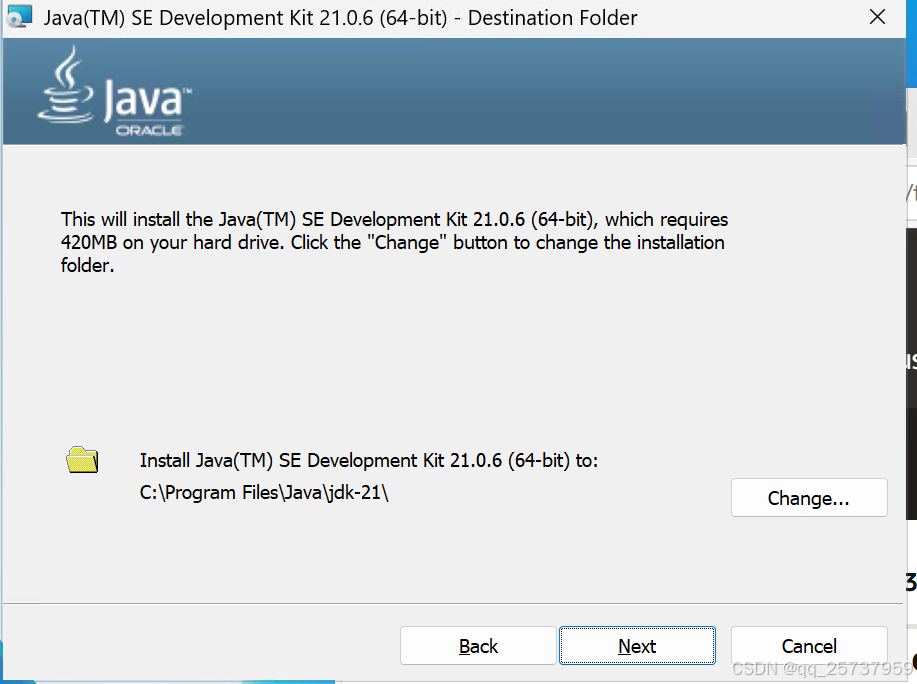Open the Change... destination folder dialog
The width and height of the screenshot is (917, 684).
809,498
